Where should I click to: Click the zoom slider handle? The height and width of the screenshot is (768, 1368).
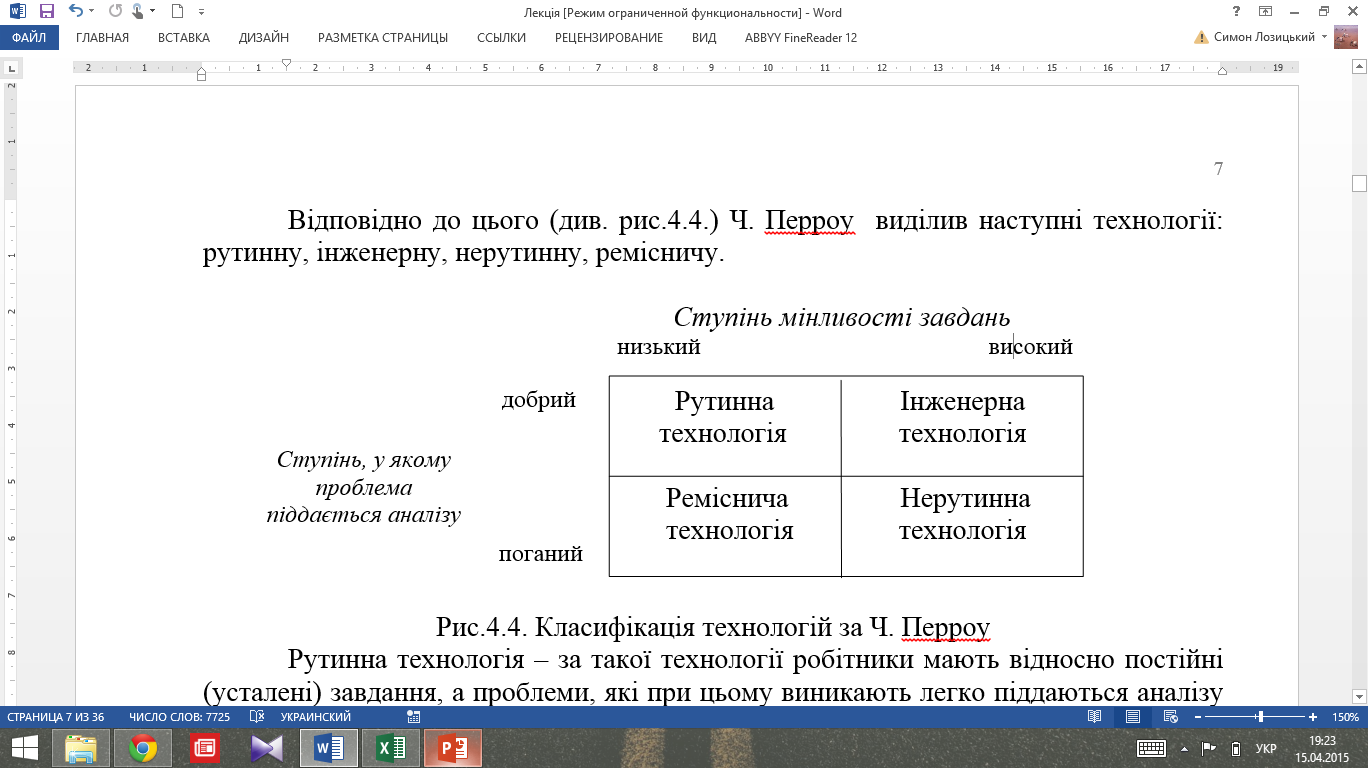pyautogui.click(x=1261, y=717)
